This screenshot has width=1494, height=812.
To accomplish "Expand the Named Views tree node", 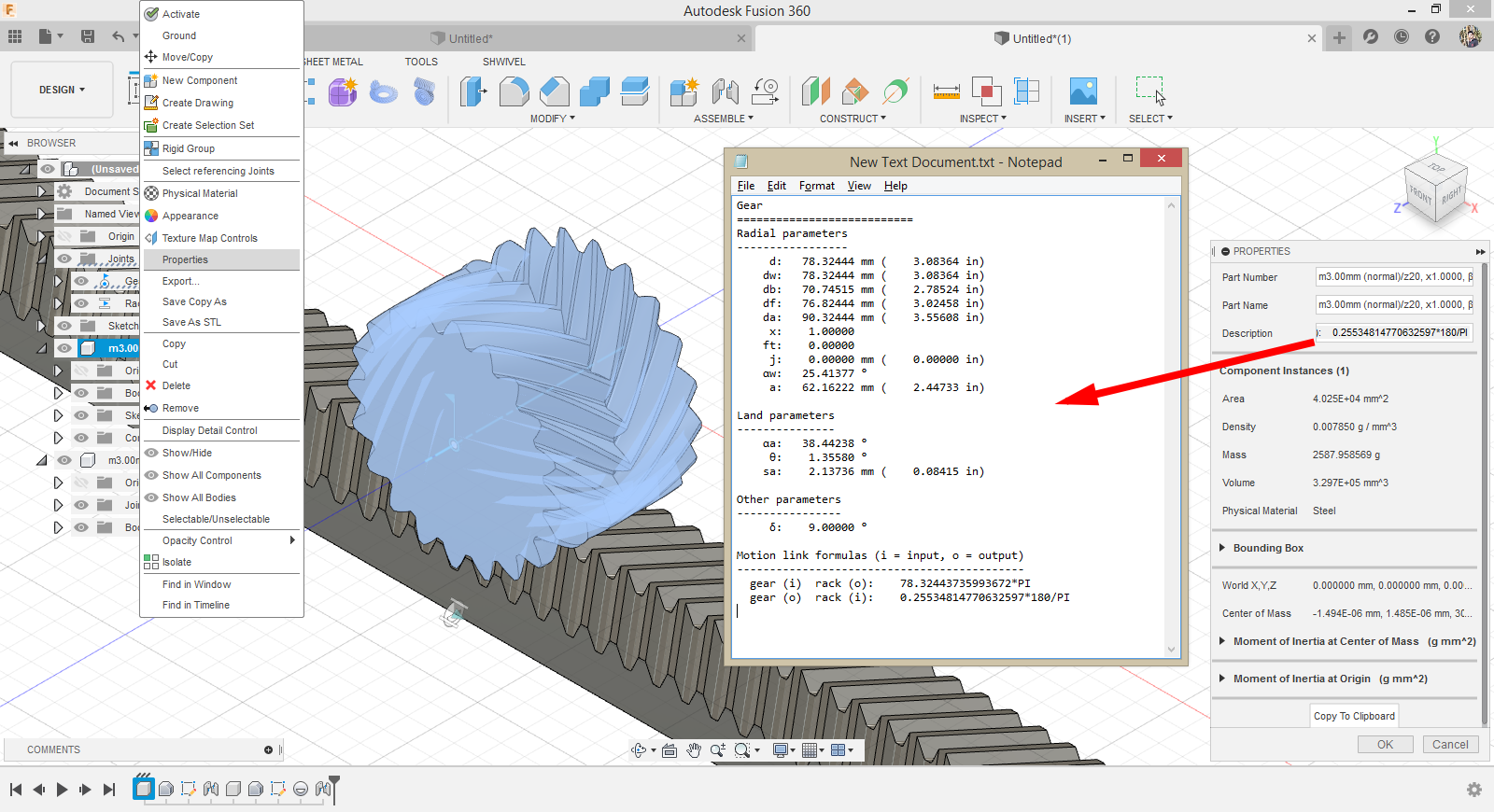I will (x=41, y=214).
